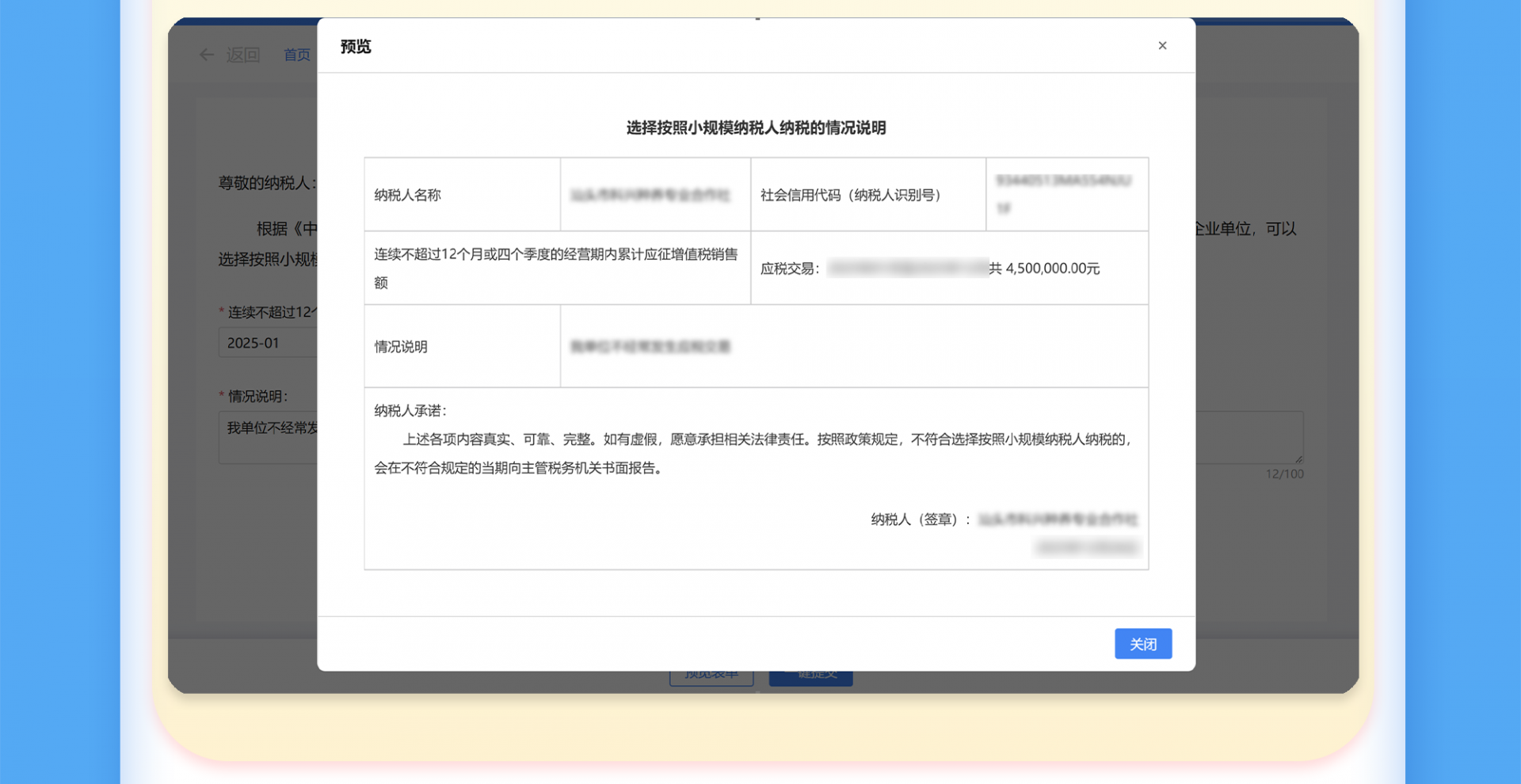
Task: Click the blurred social credit code value
Action: (x=1063, y=194)
